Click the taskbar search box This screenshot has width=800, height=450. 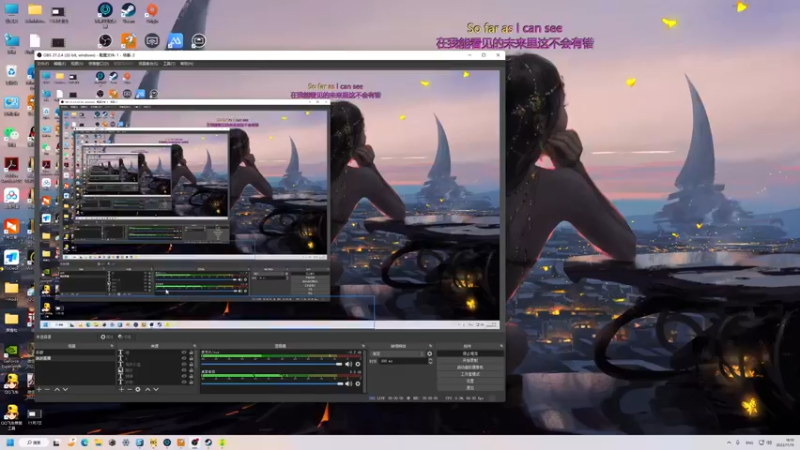pos(34,442)
